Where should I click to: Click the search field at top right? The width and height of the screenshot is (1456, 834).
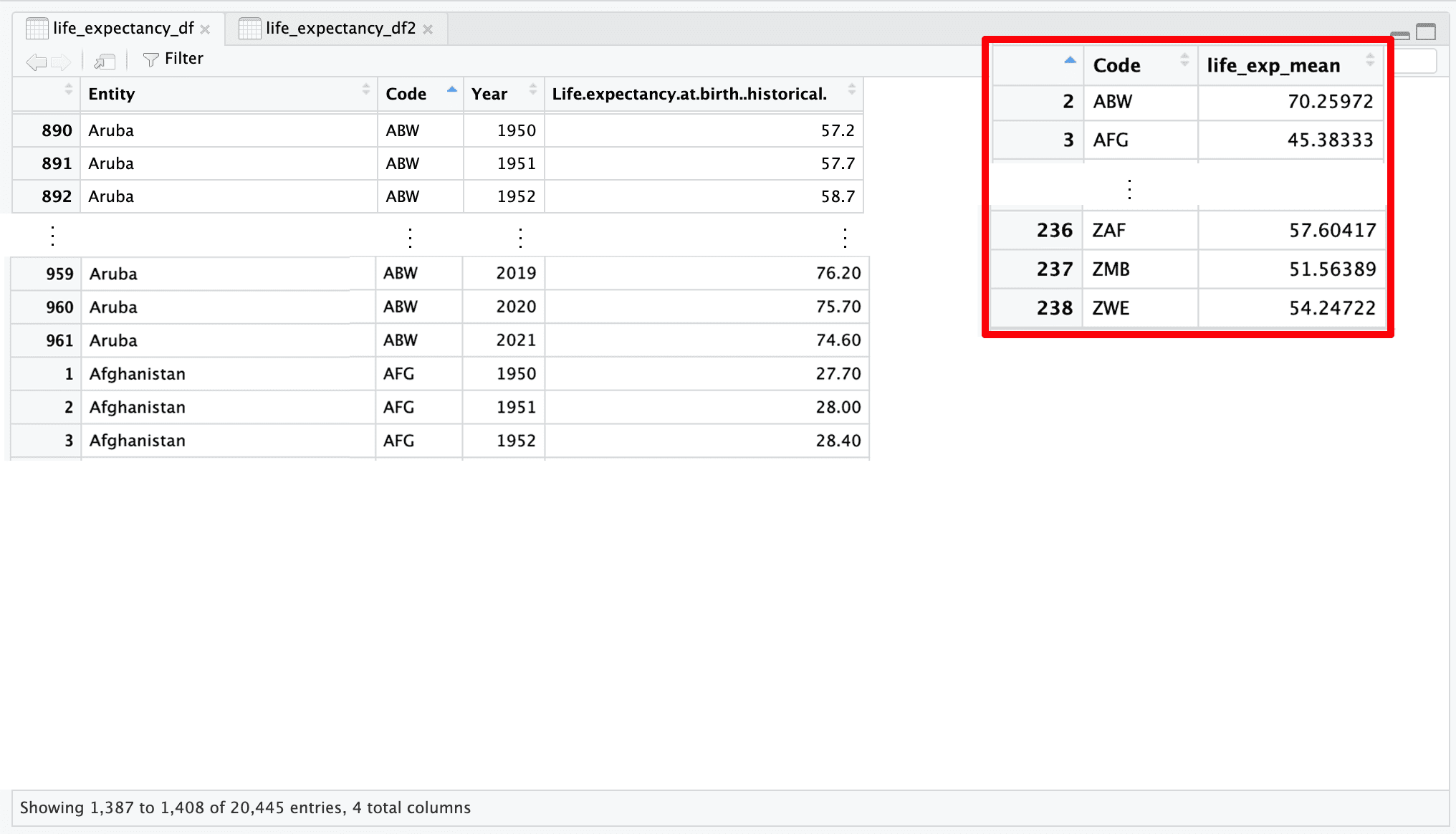[x=1415, y=62]
